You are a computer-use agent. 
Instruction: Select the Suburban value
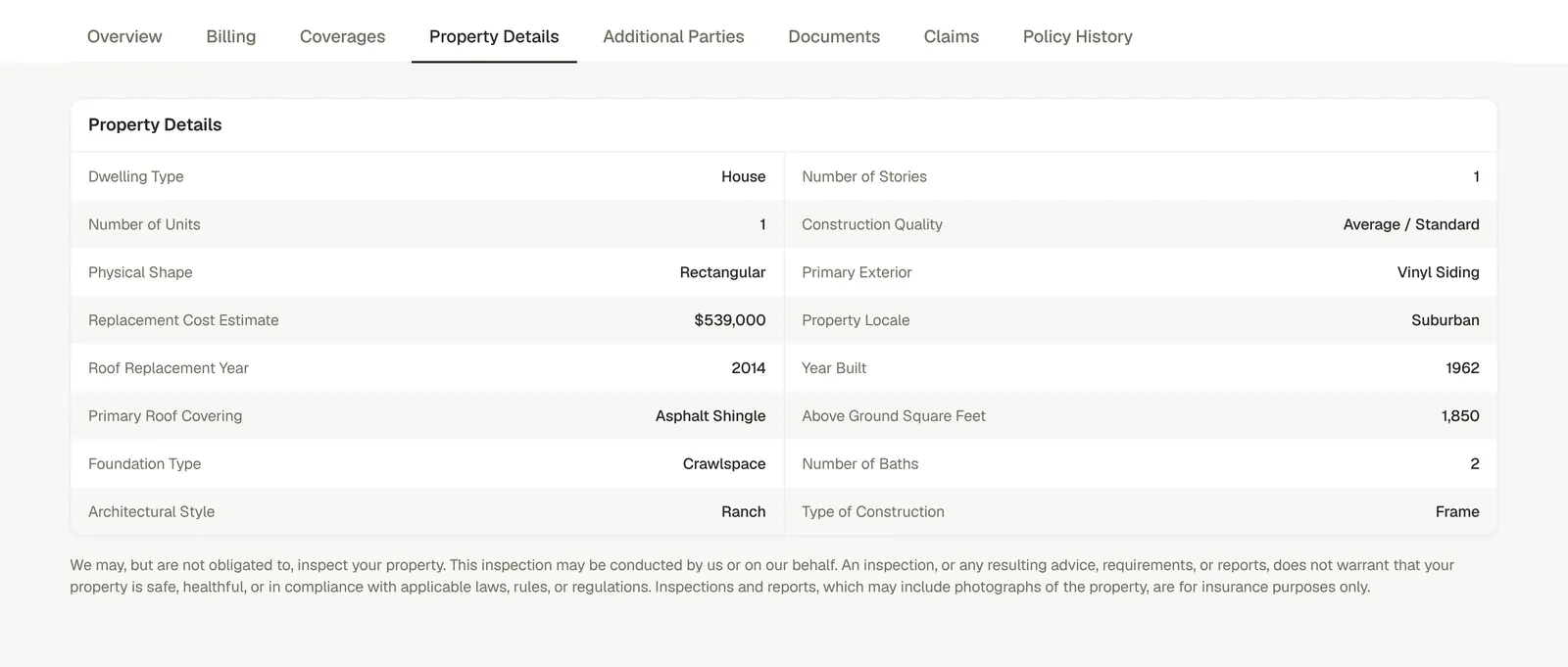[1445, 320]
